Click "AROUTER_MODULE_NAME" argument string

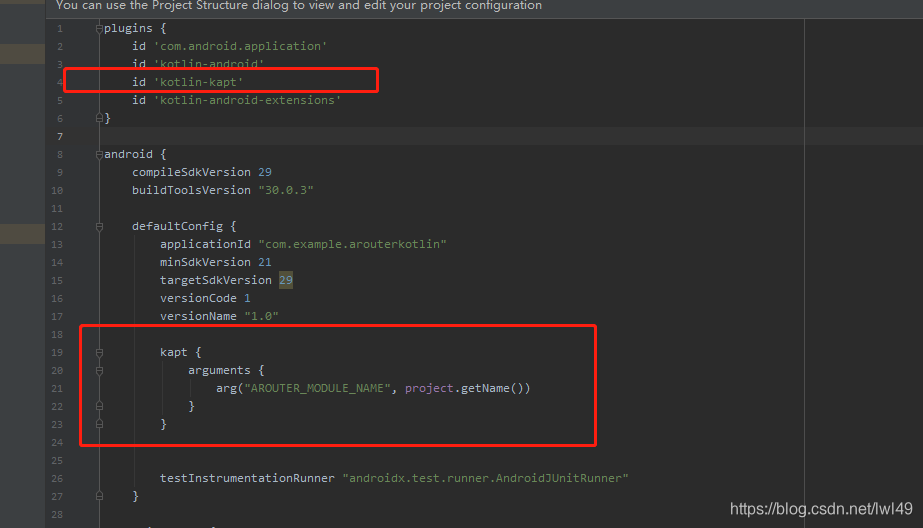coord(317,388)
